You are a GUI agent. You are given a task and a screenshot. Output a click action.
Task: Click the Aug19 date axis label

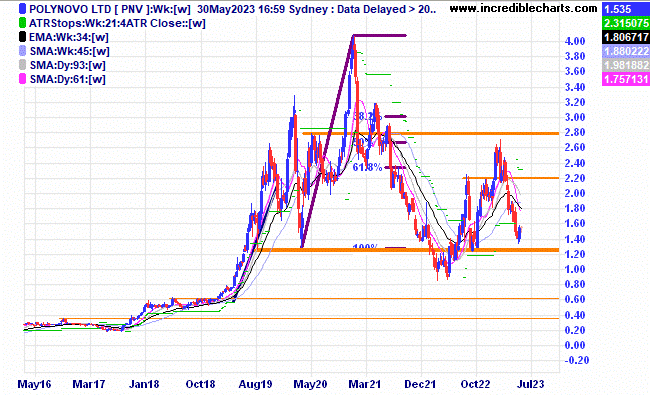255,384
